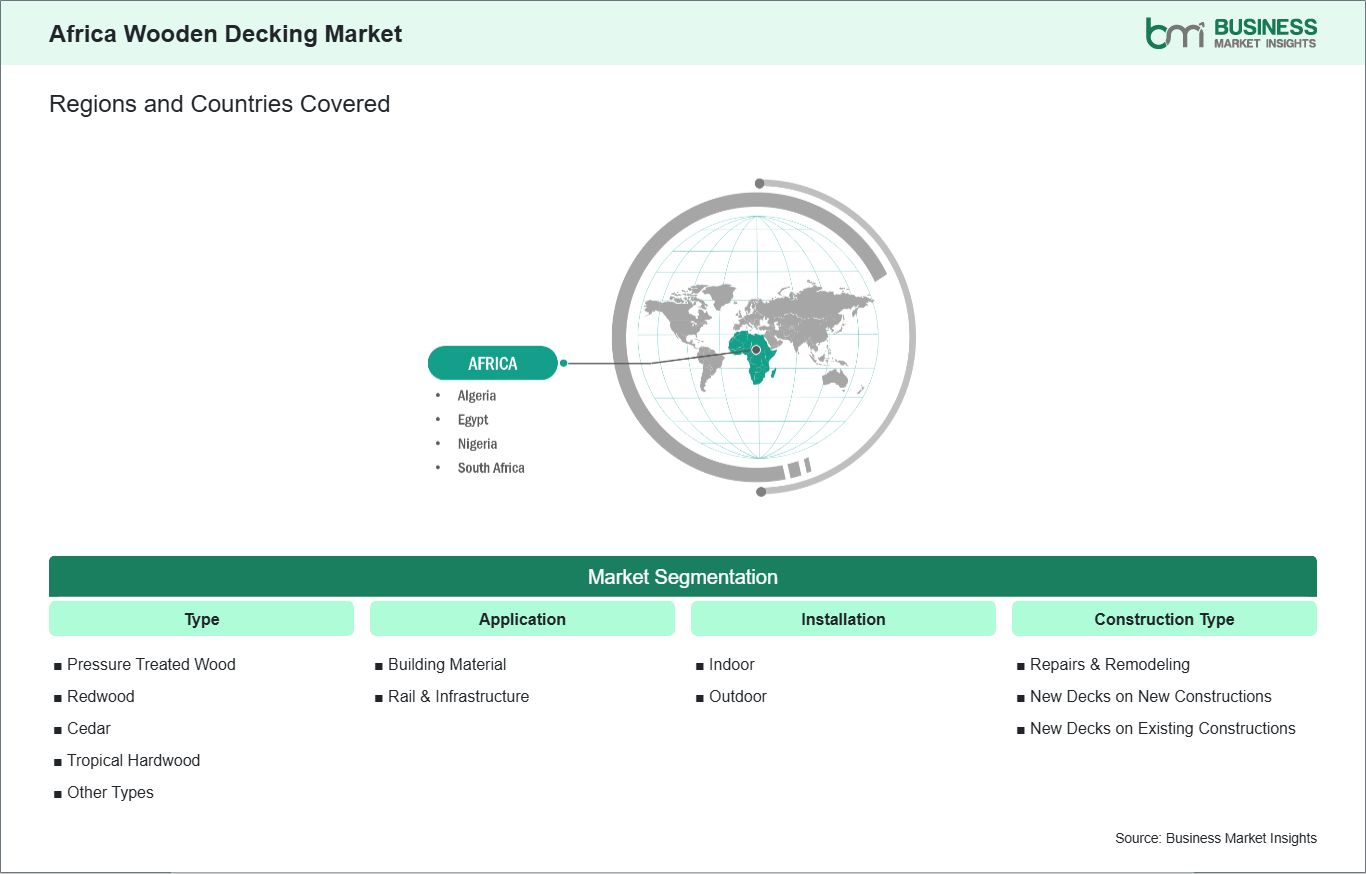This screenshot has height=874, width=1366.
Task: Click 'South Africa' in the country list
Action: click(491, 468)
